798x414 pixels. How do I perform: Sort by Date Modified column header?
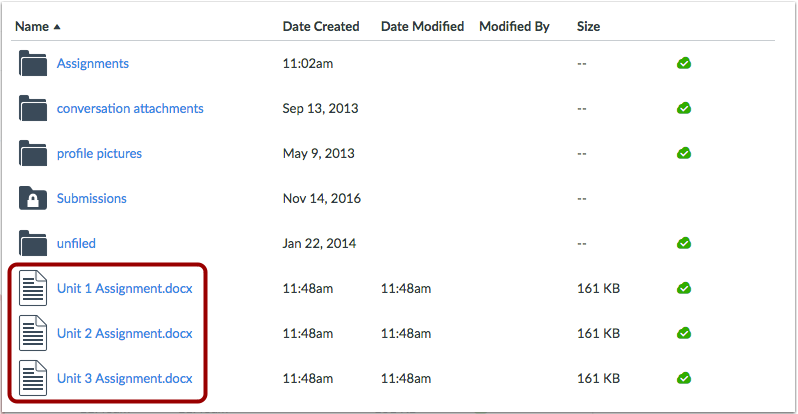coord(422,26)
